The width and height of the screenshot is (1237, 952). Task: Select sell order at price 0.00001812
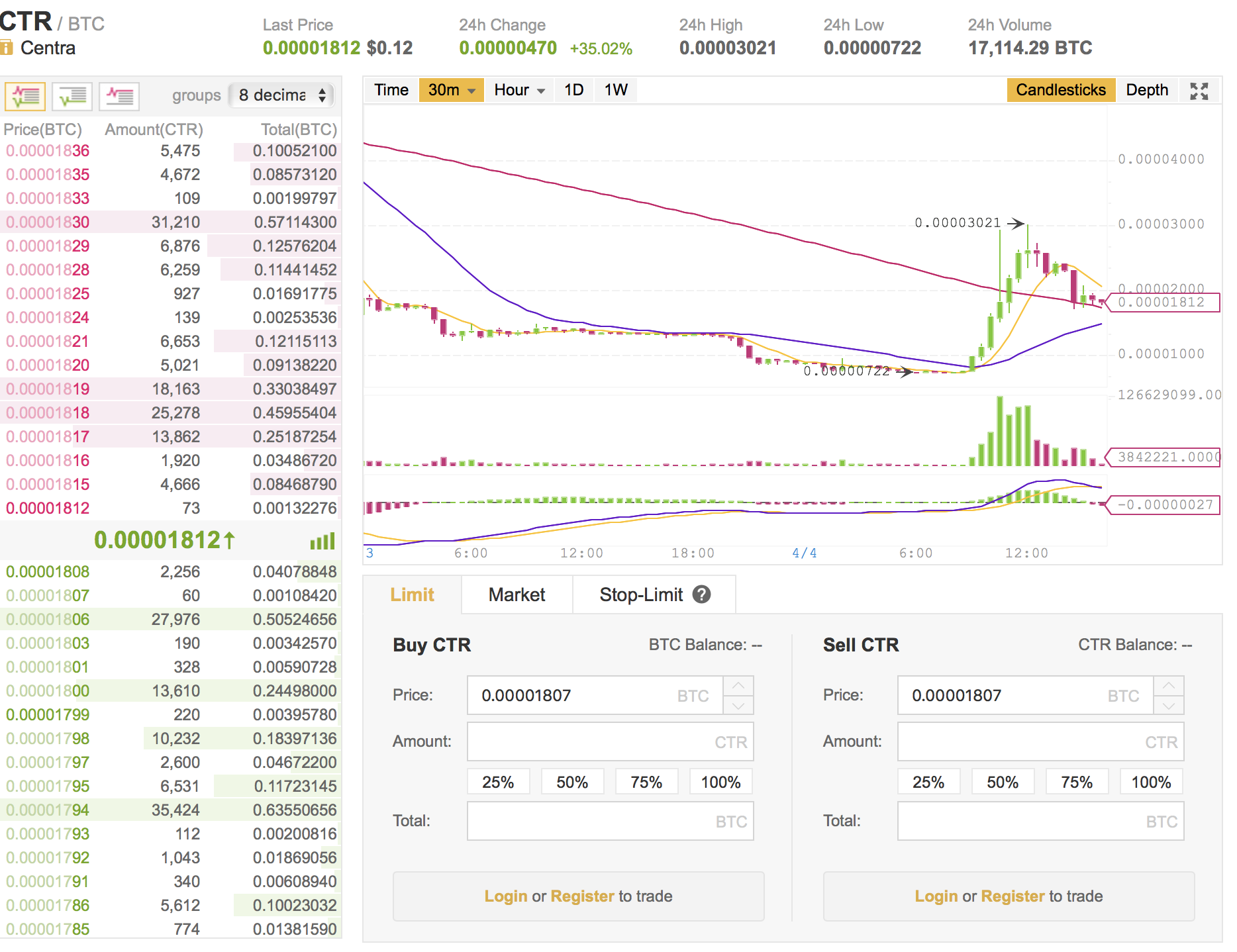(x=171, y=508)
